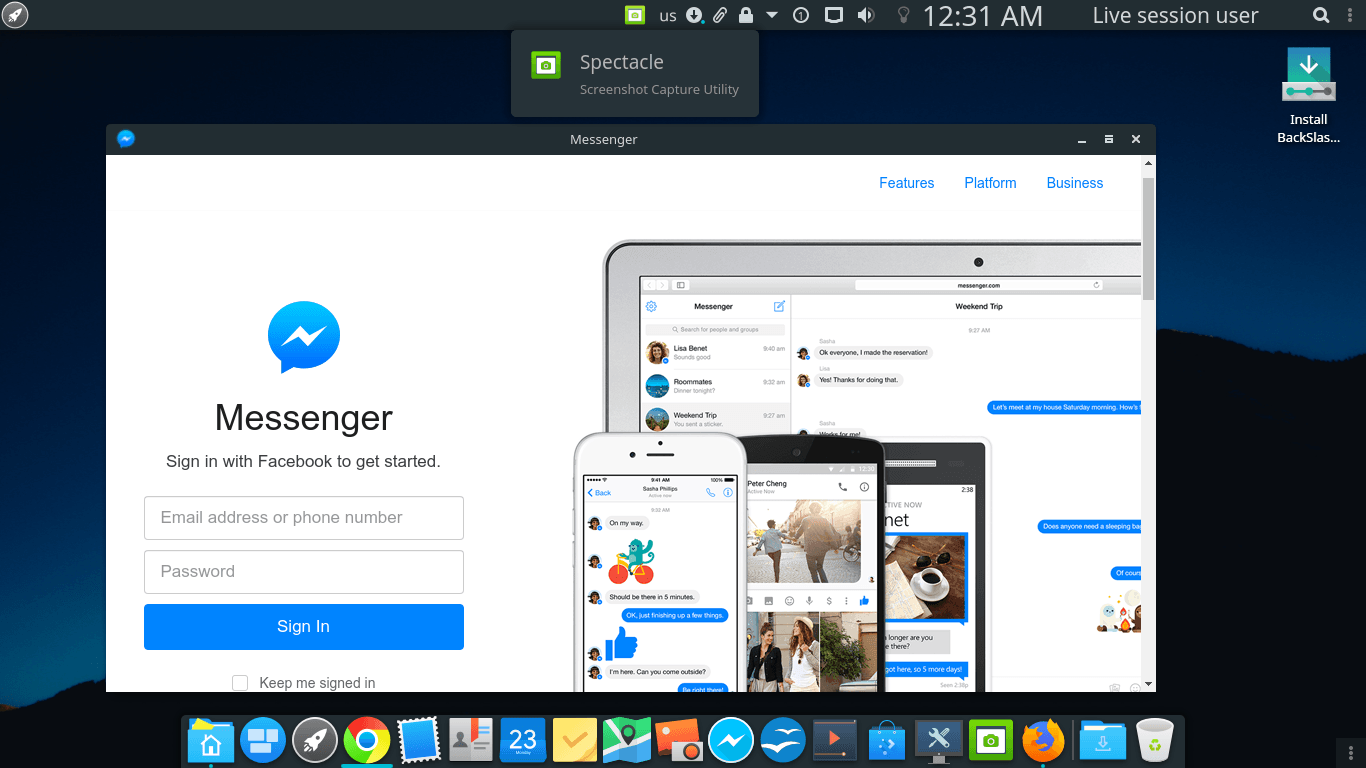
Task: Open the Calendar app showing 23
Action: pyautogui.click(x=523, y=741)
